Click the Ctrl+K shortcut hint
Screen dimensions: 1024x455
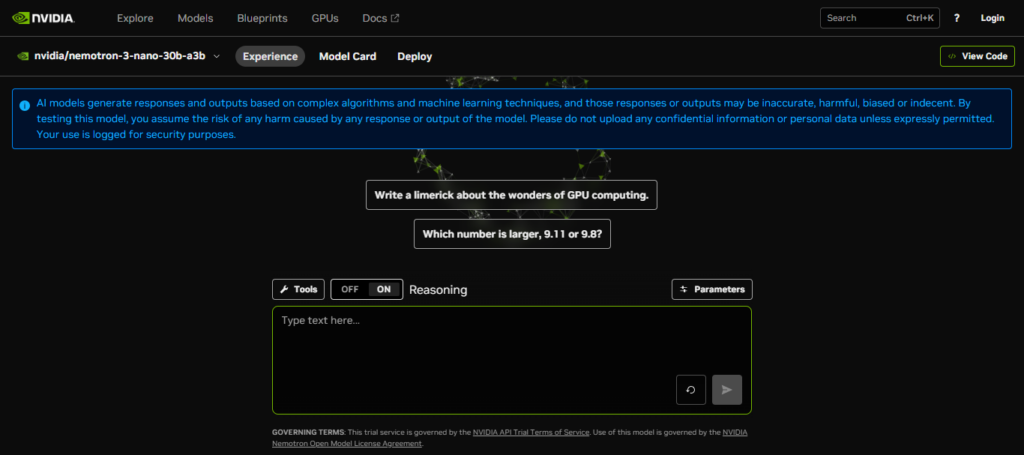pyautogui.click(x=920, y=18)
